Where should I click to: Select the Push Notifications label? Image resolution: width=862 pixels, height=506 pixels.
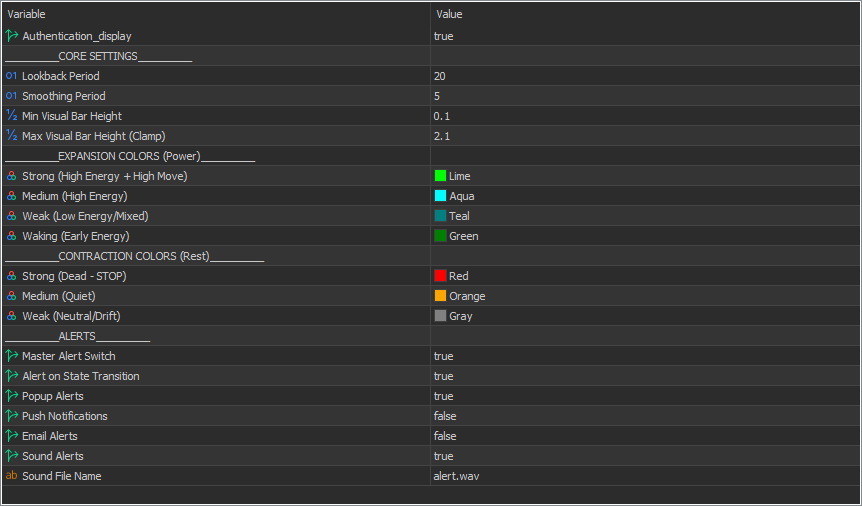[x=65, y=416]
